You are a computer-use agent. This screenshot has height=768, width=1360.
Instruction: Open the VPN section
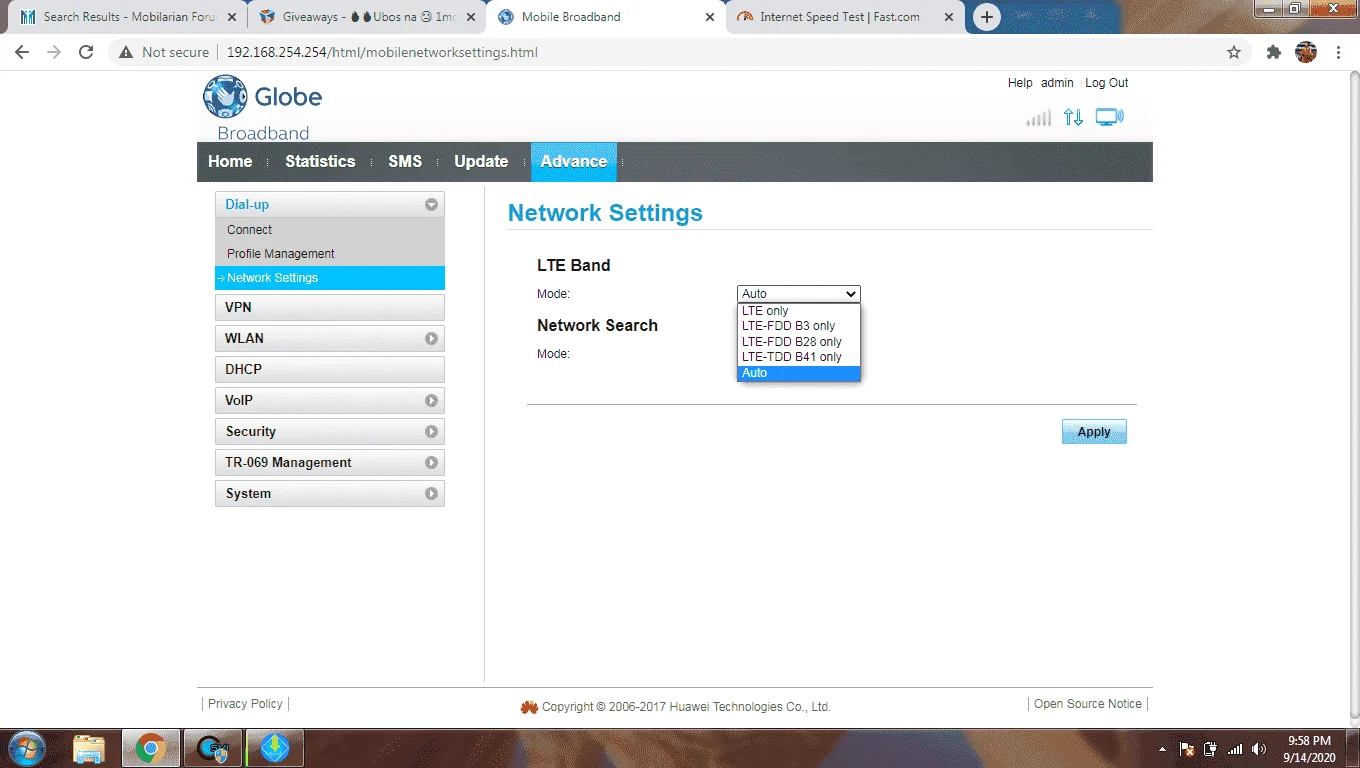(x=329, y=307)
